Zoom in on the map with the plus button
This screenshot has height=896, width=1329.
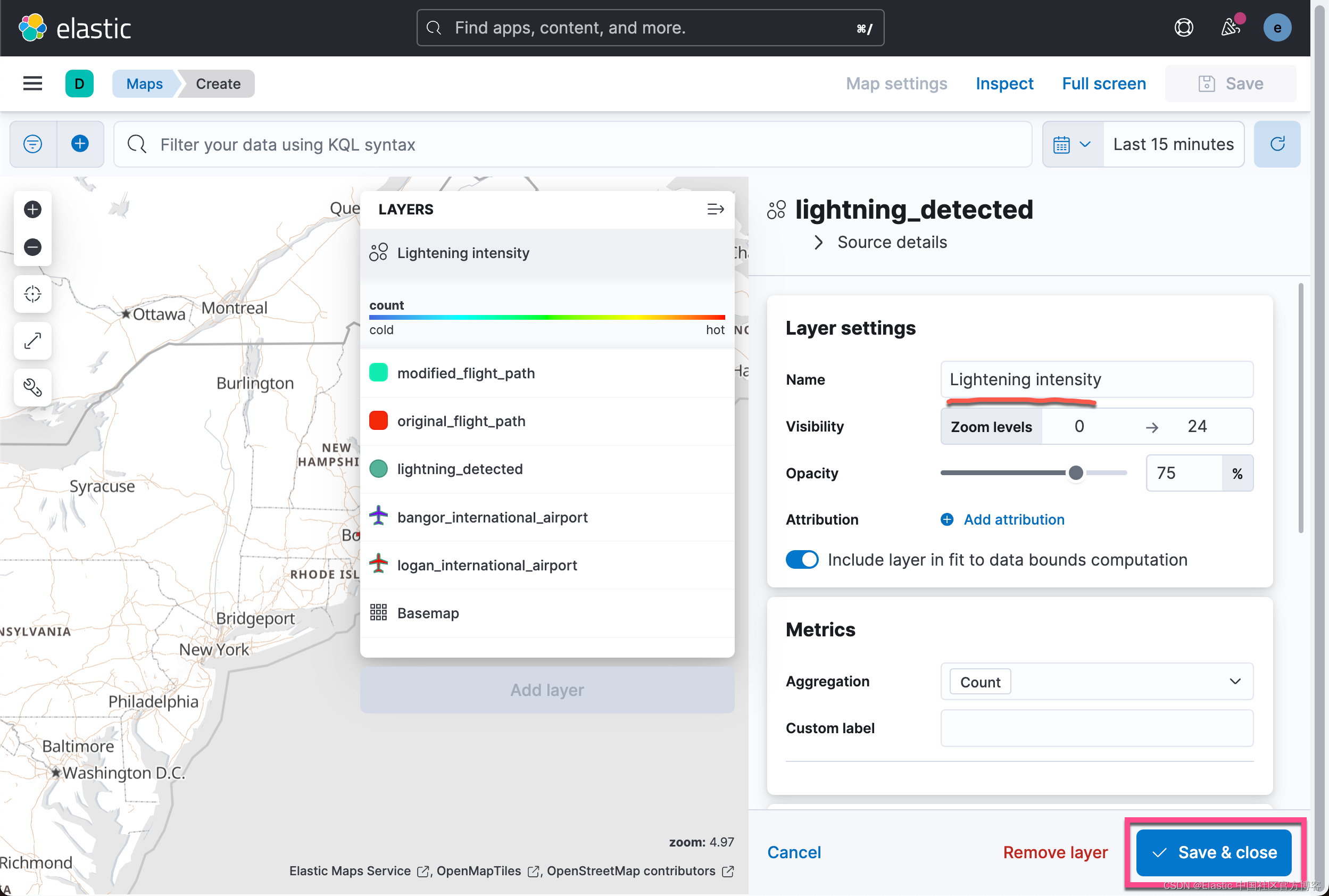tap(32, 209)
